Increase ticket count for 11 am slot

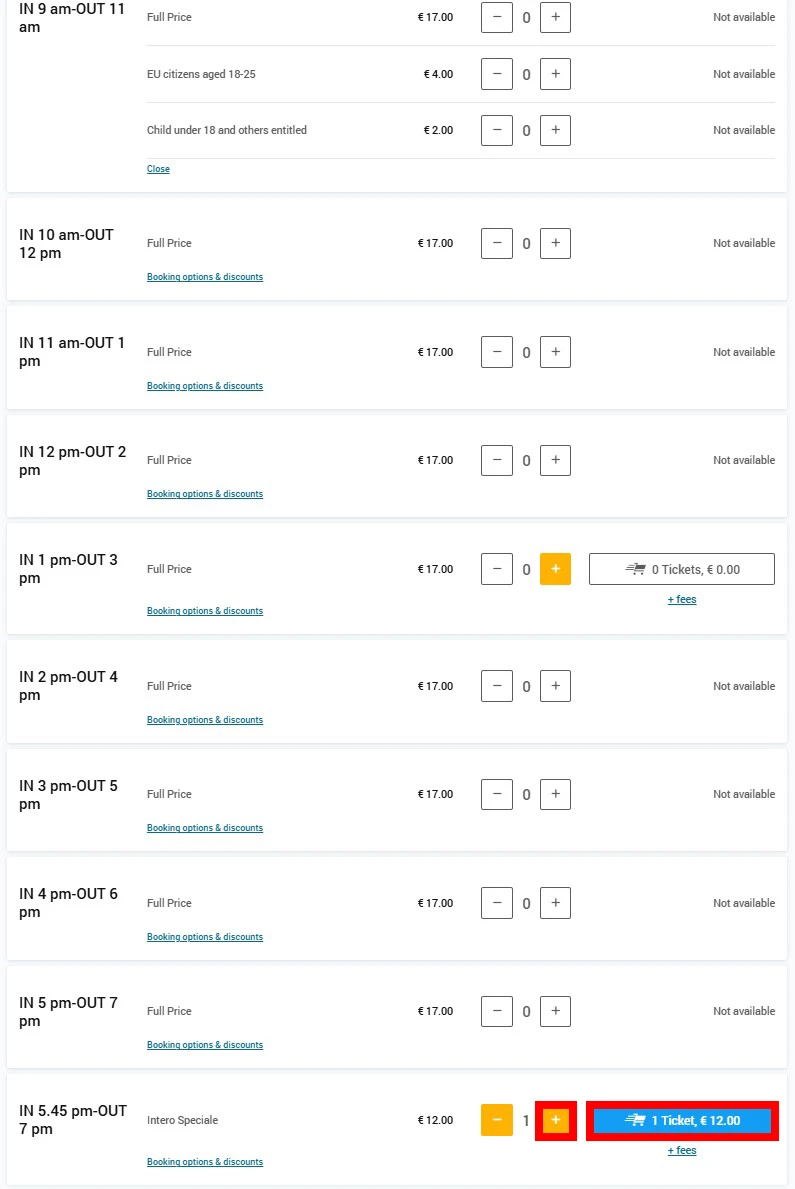point(555,352)
